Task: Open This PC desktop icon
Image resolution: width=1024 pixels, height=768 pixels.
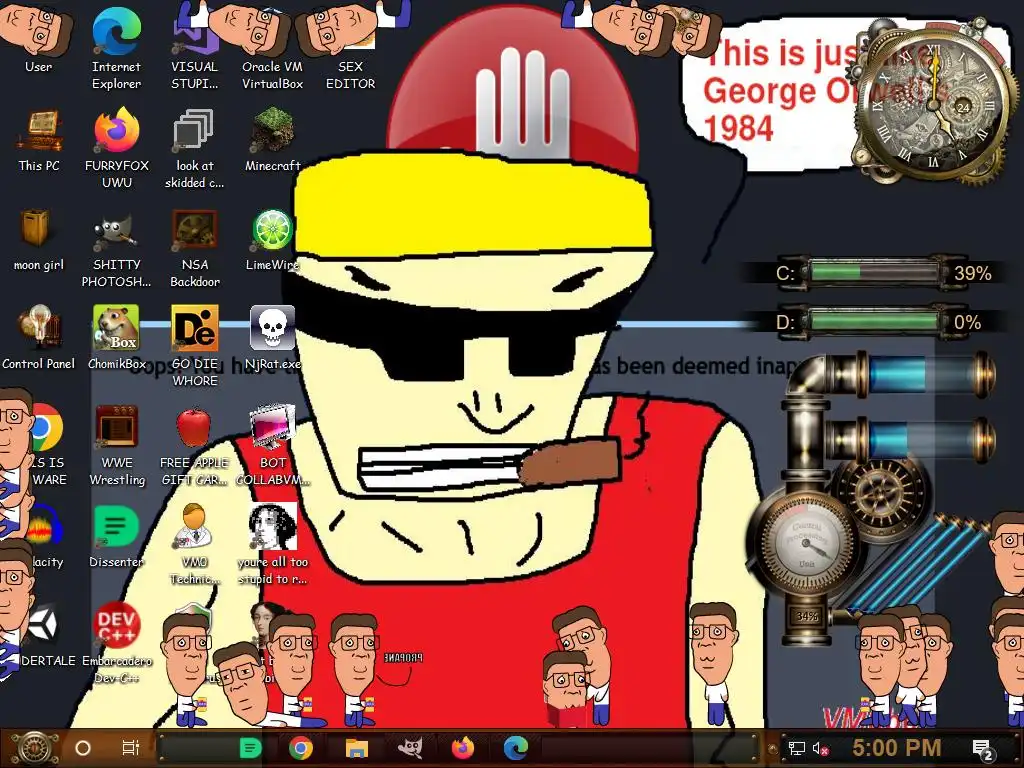Action: [x=39, y=140]
